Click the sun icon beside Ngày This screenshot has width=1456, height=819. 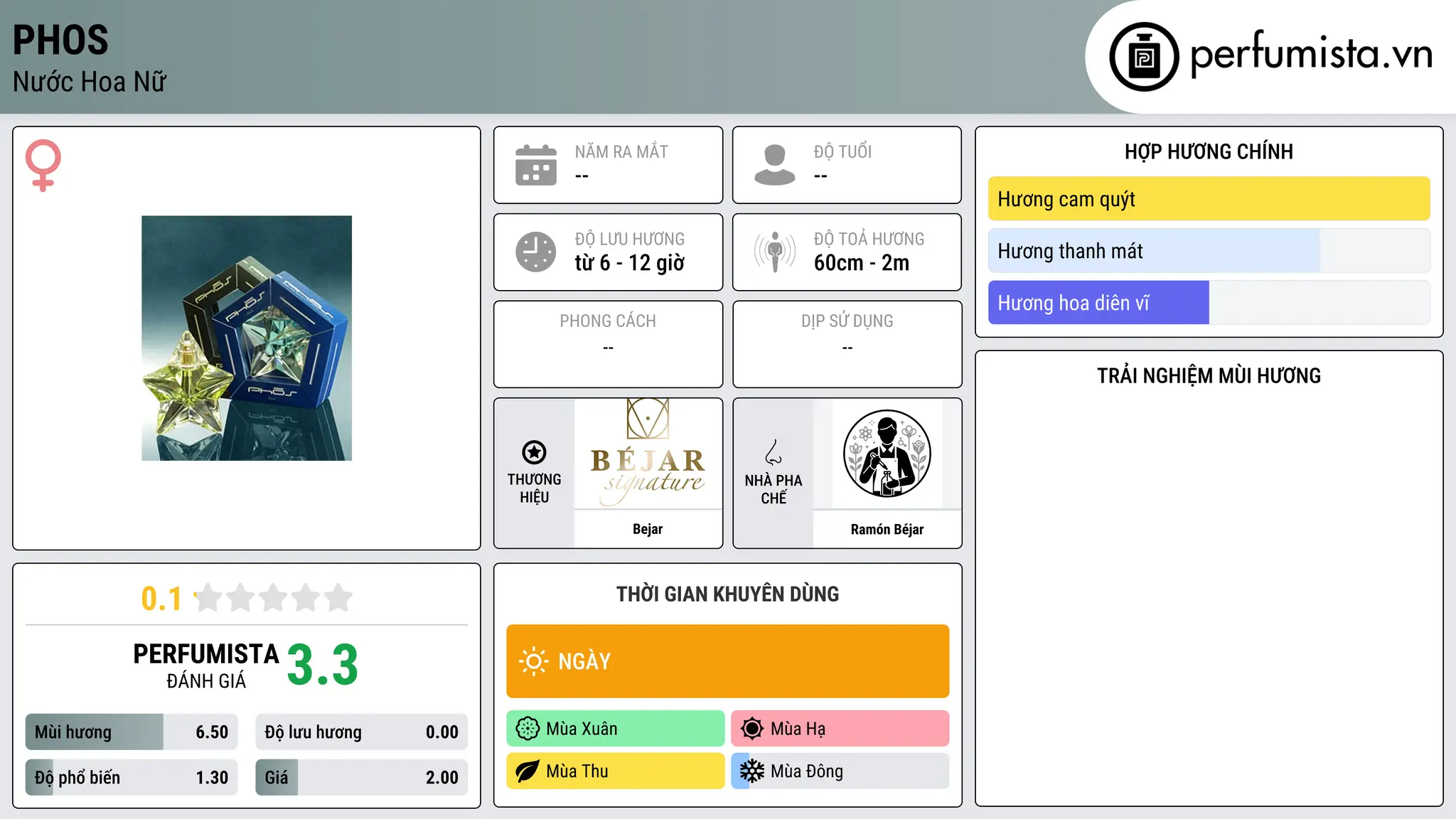tap(533, 661)
